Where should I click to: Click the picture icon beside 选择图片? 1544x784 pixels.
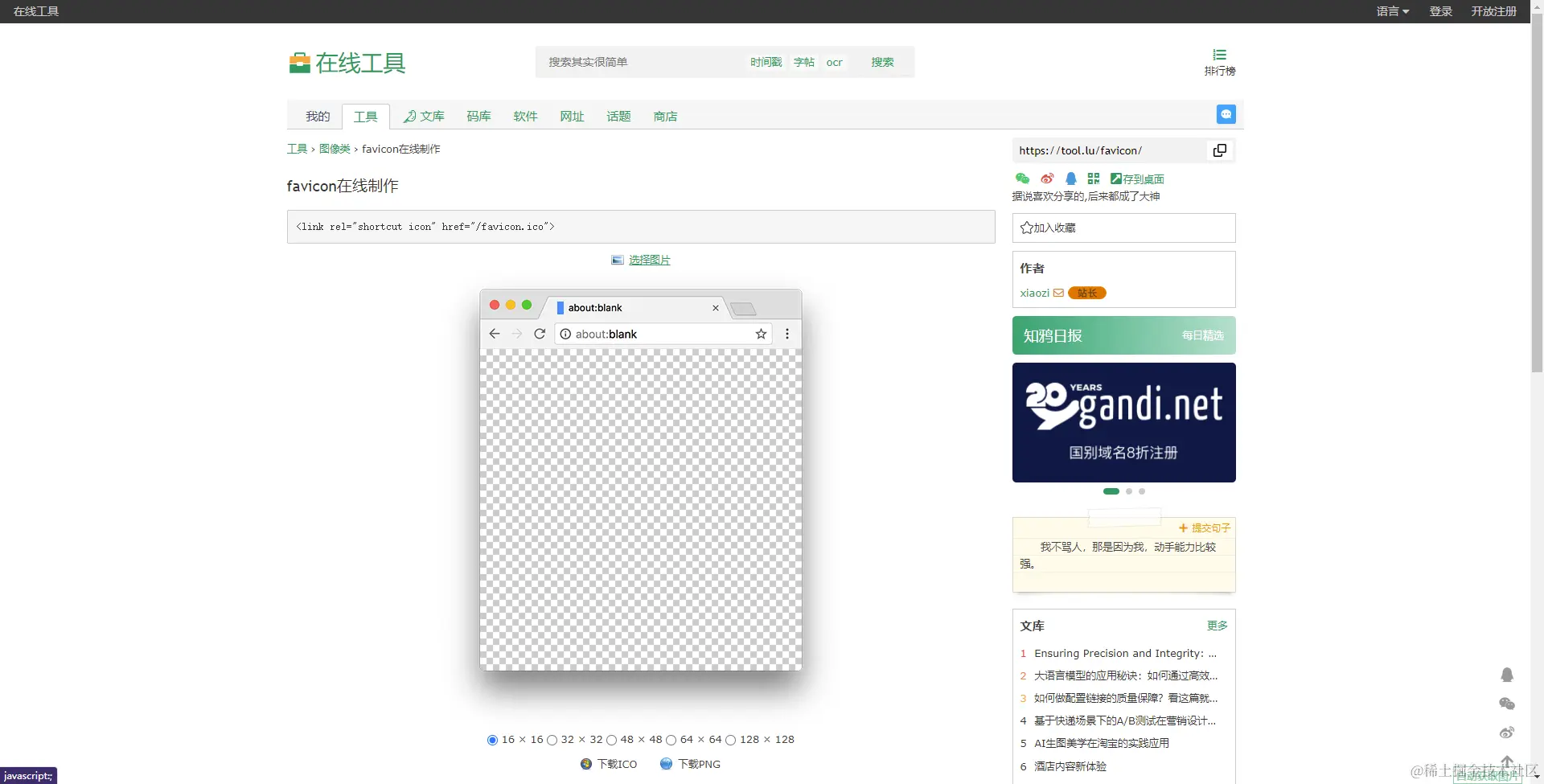(618, 260)
